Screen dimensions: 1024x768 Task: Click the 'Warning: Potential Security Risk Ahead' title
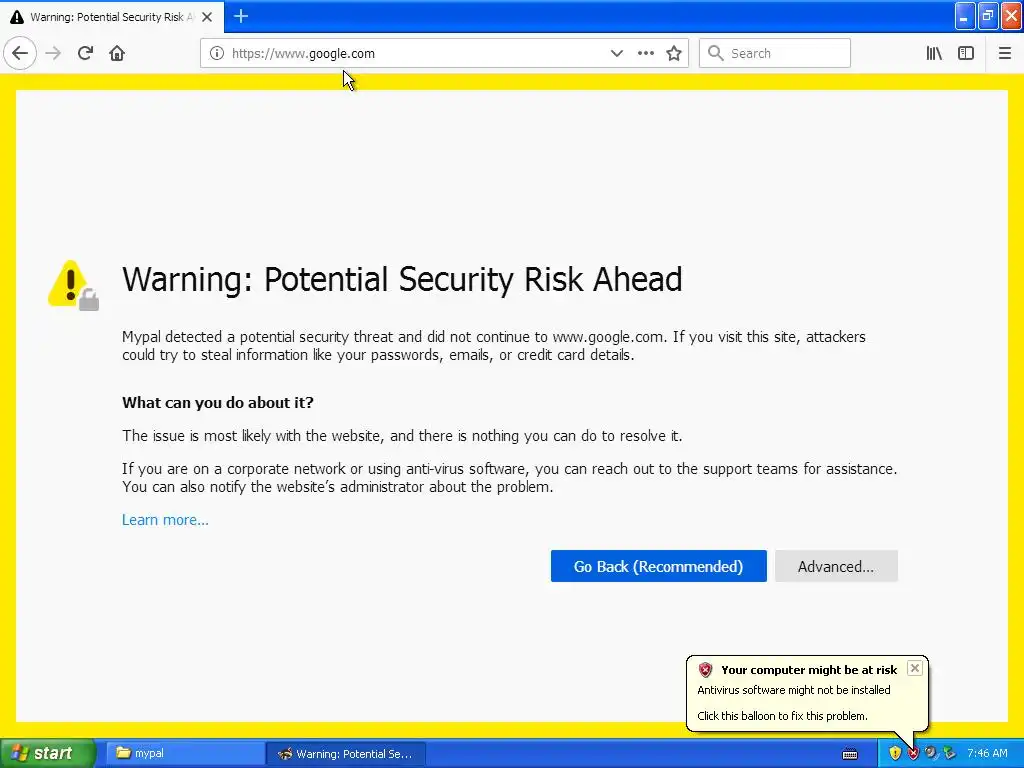402,280
